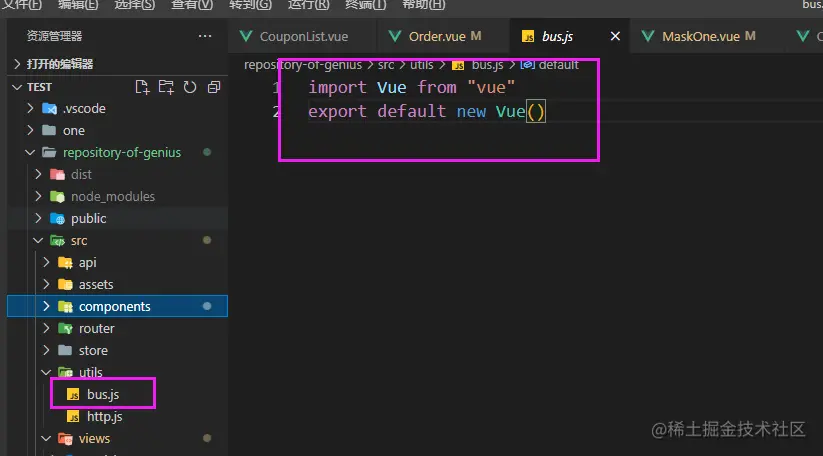Image resolution: width=823 pixels, height=456 pixels.
Task: Select the node_modules folder icon
Action: coord(57,196)
